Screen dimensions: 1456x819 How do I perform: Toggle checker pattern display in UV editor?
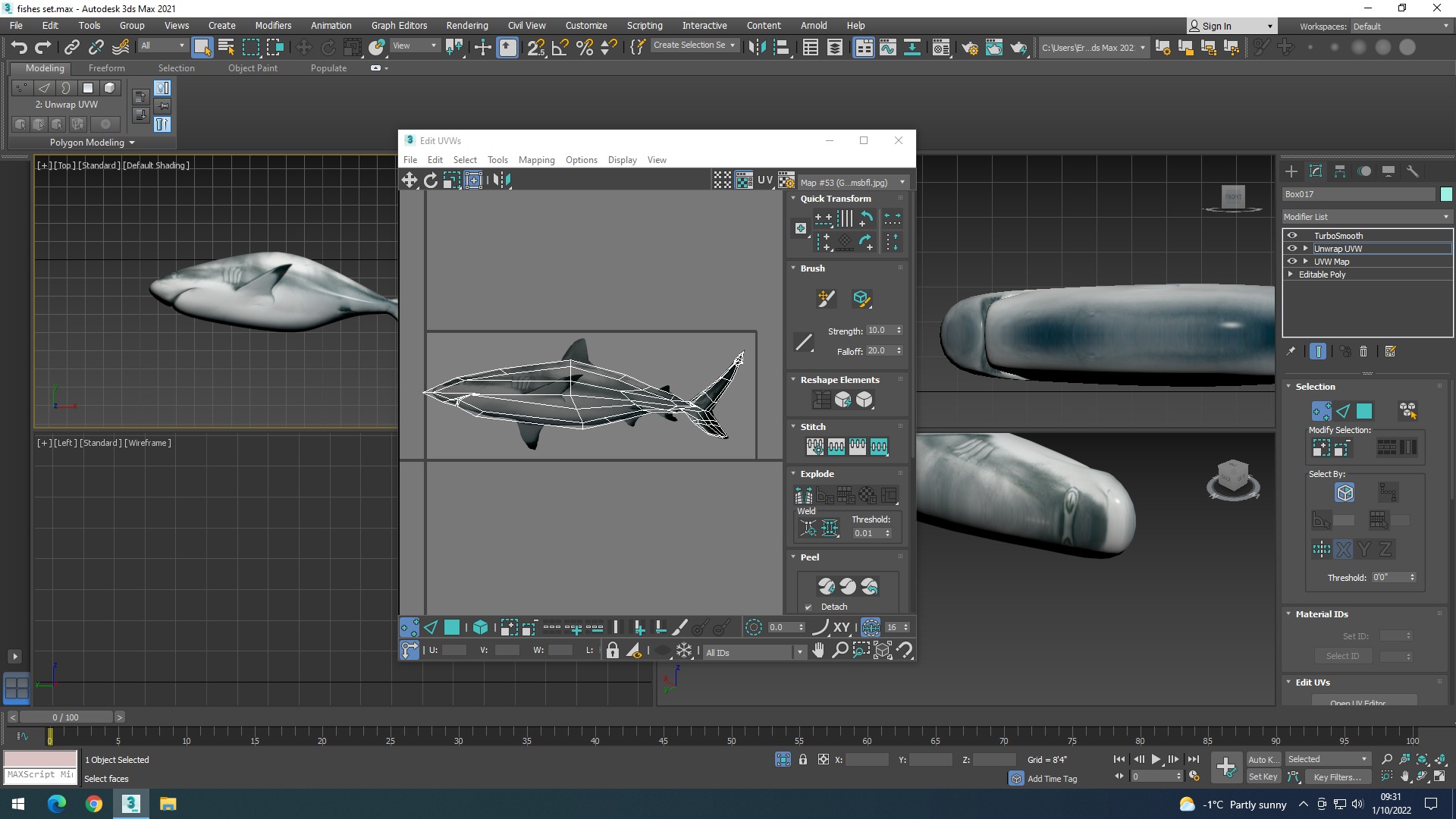point(744,180)
